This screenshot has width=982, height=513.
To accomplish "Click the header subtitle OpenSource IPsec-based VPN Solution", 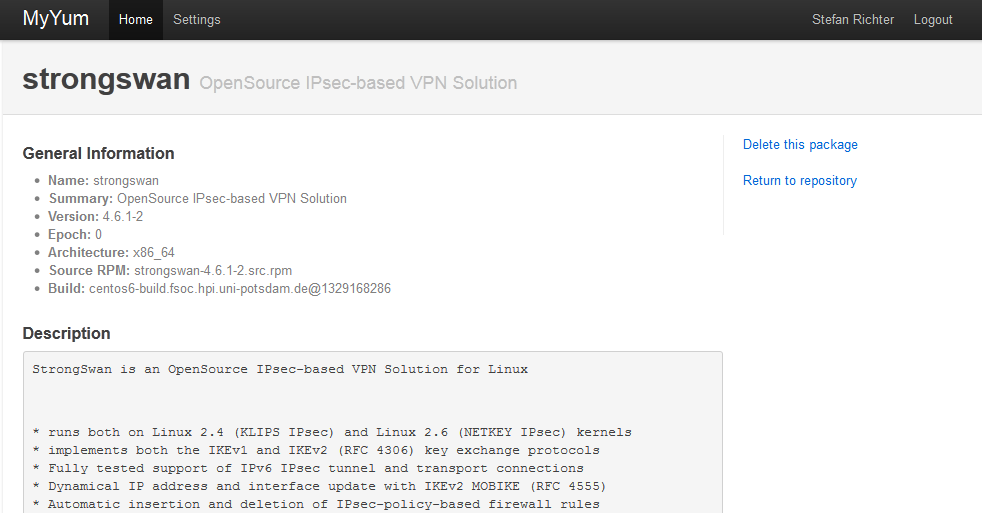I will (358, 83).
